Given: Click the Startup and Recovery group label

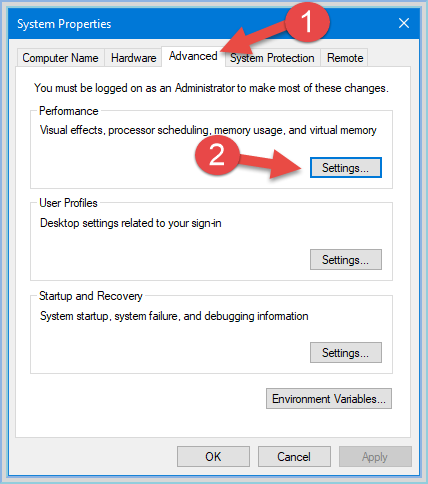Looking at the screenshot, I should (91, 296).
